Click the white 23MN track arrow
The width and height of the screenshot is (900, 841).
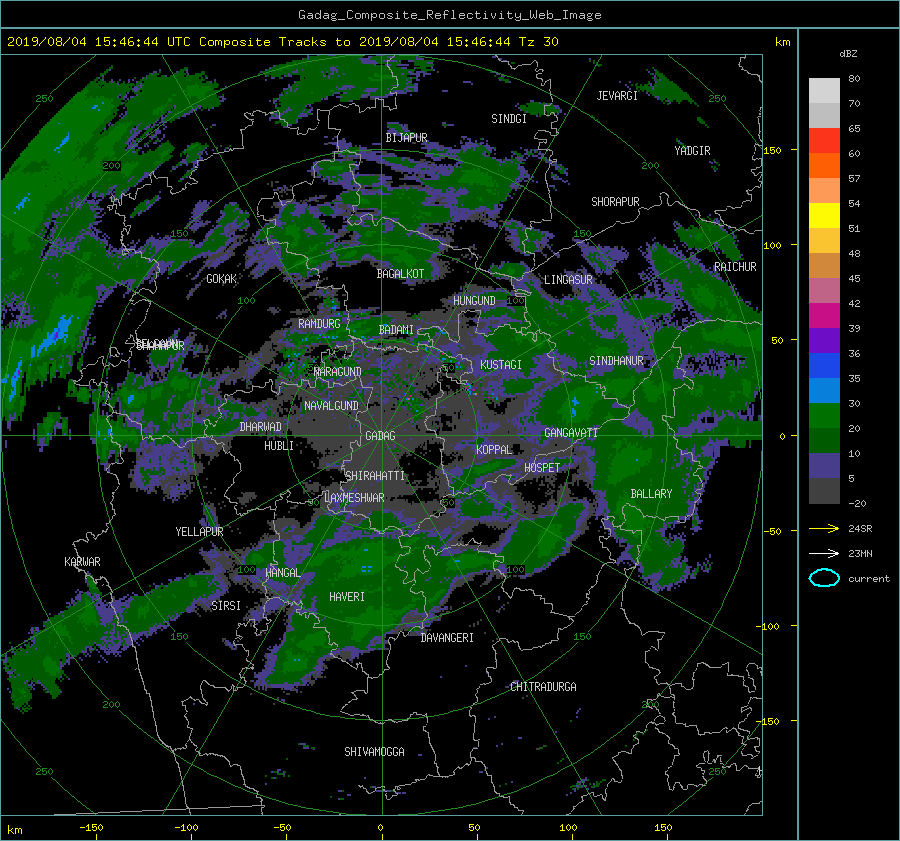824,554
